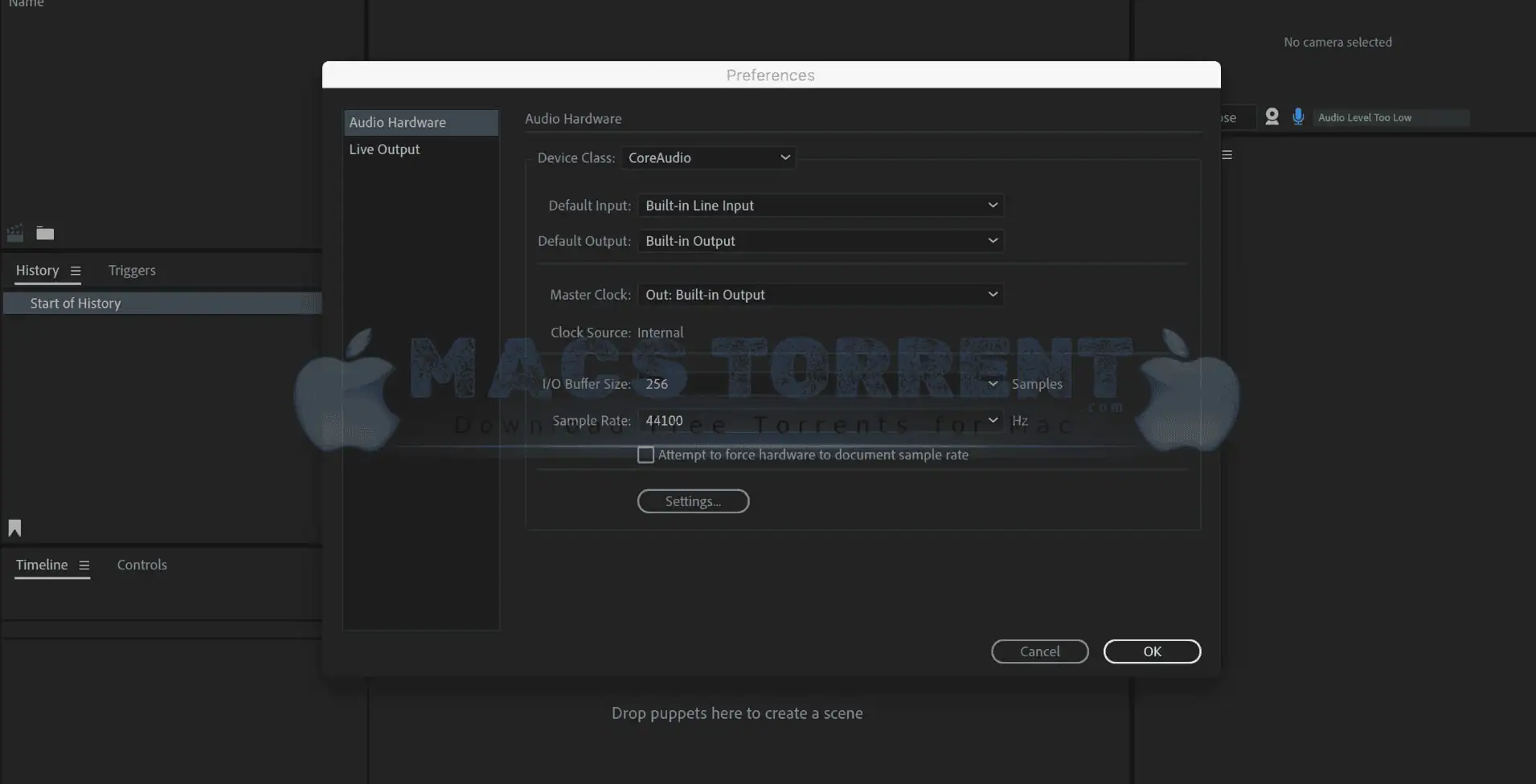
Task: Click the Settings... button
Action: pos(693,501)
